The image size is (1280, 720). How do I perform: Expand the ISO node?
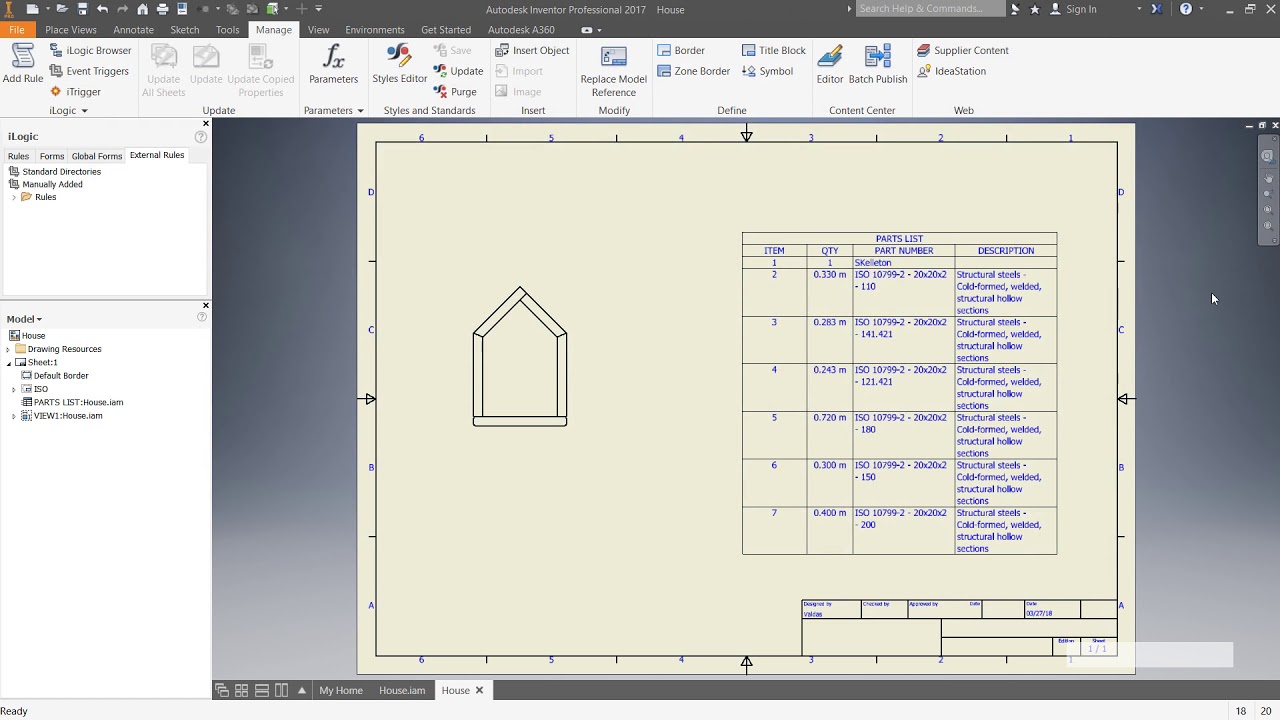[x=14, y=389]
